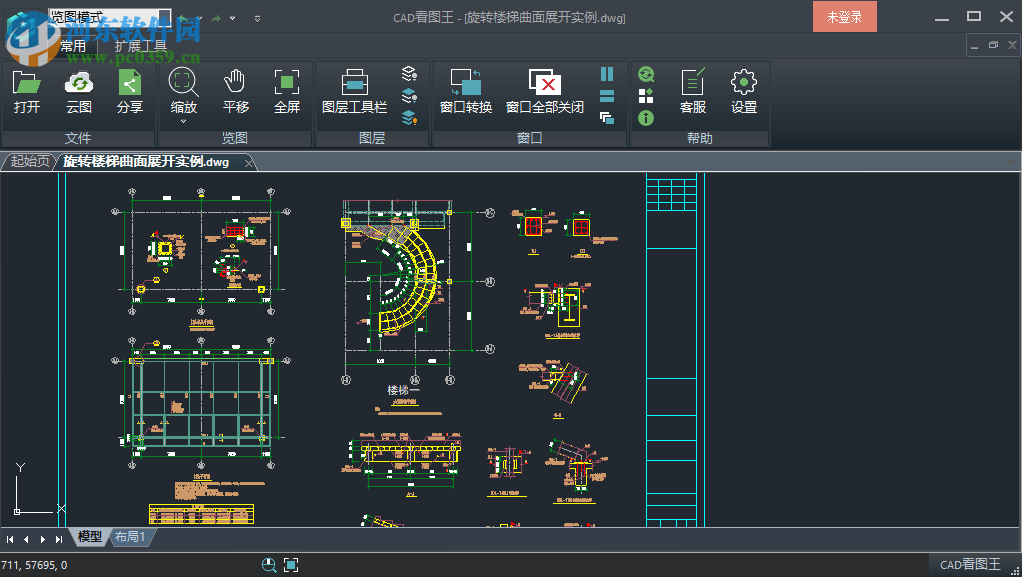Open the 云图 cloud drawings tool
Image resolution: width=1022 pixels, height=577 pixels.
[78, 90]
